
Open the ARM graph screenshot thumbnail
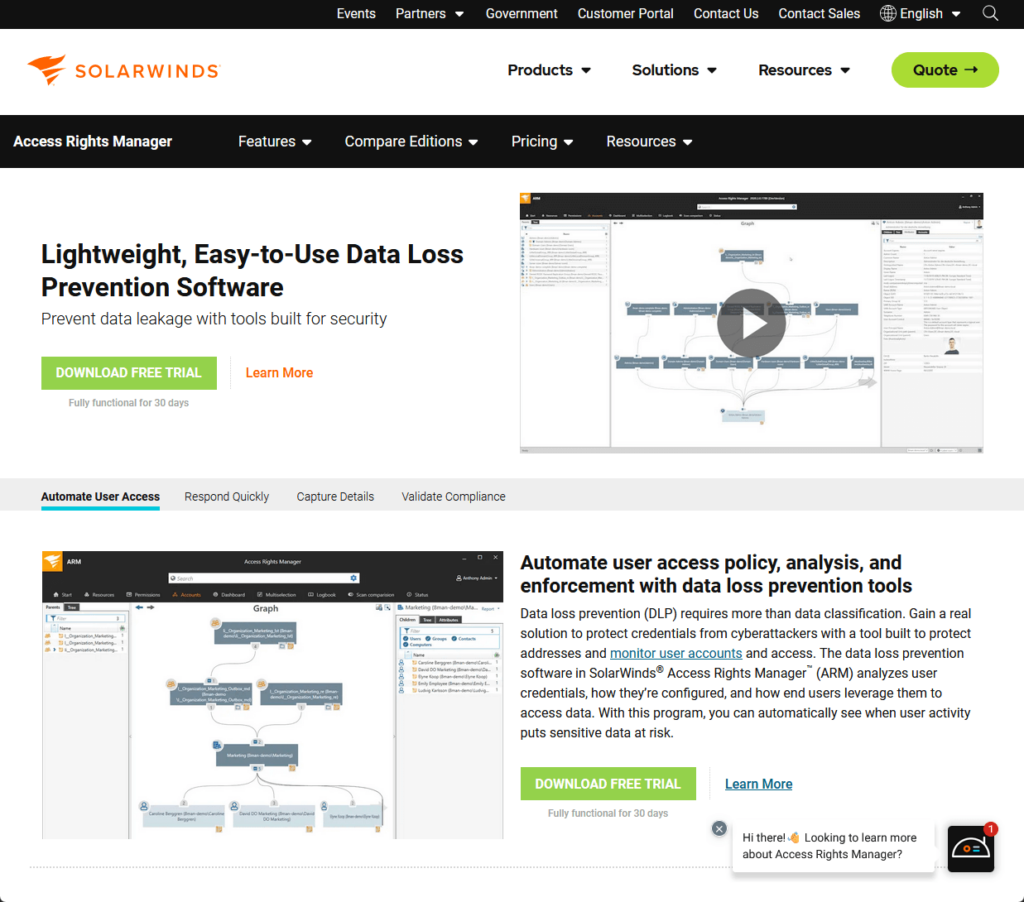click(272, 695)
